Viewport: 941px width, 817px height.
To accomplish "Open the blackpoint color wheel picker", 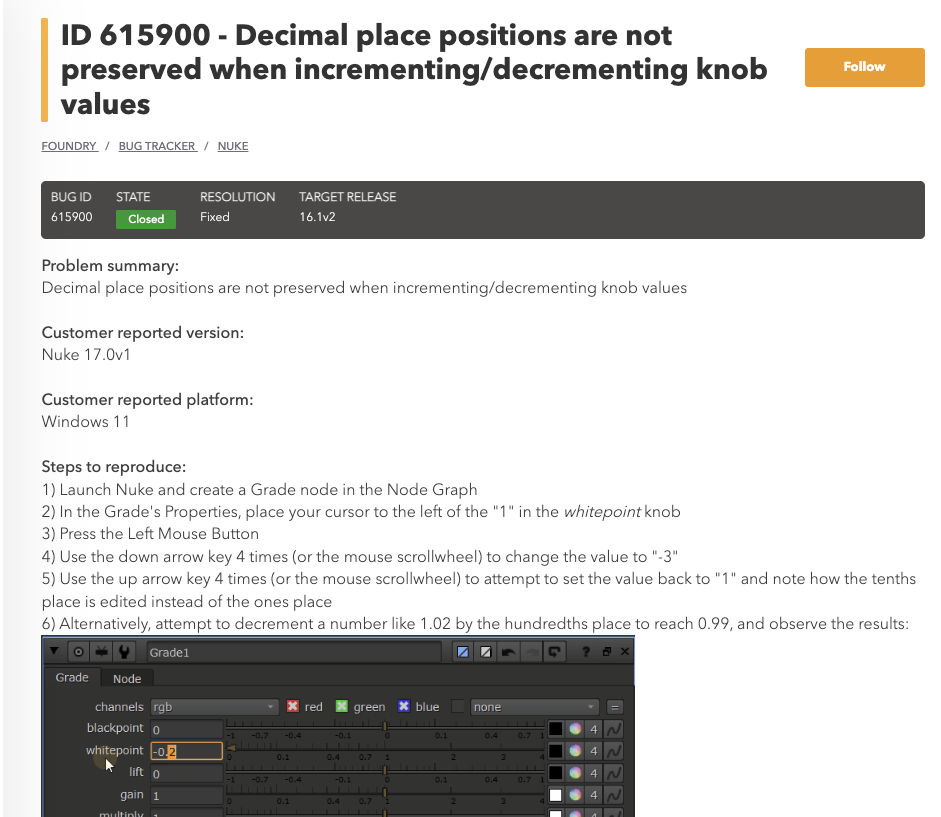I will [575, 729].
